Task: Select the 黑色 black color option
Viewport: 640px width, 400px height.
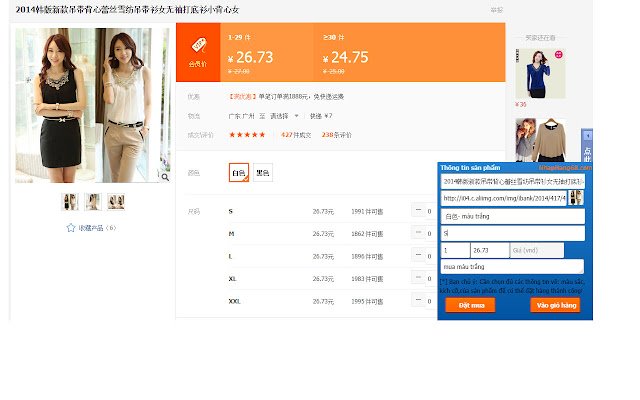Action: click(263, 173)
